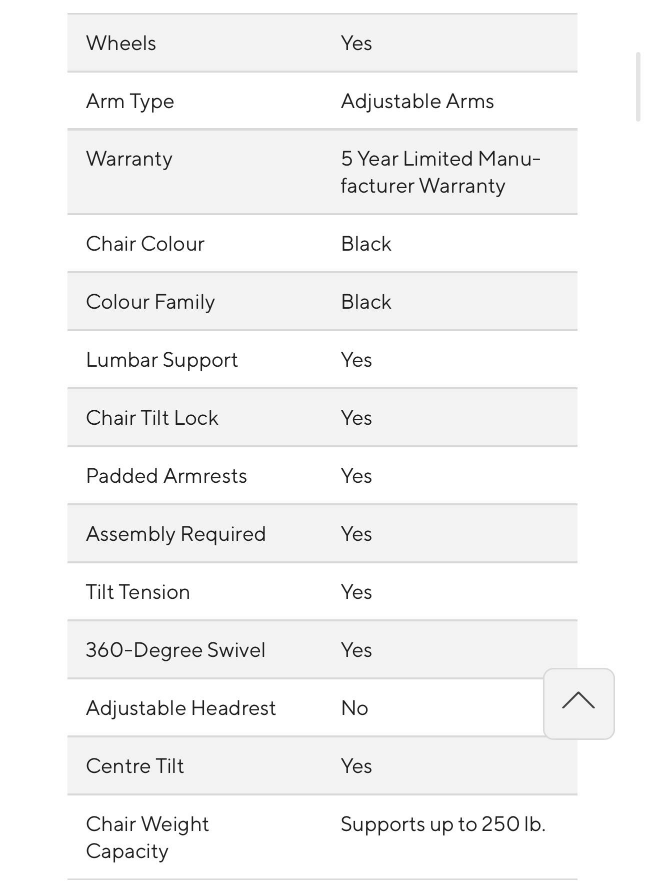Select the Padded Armrests label
This screenshot has height=885, width=645.
tap(166, 476)
